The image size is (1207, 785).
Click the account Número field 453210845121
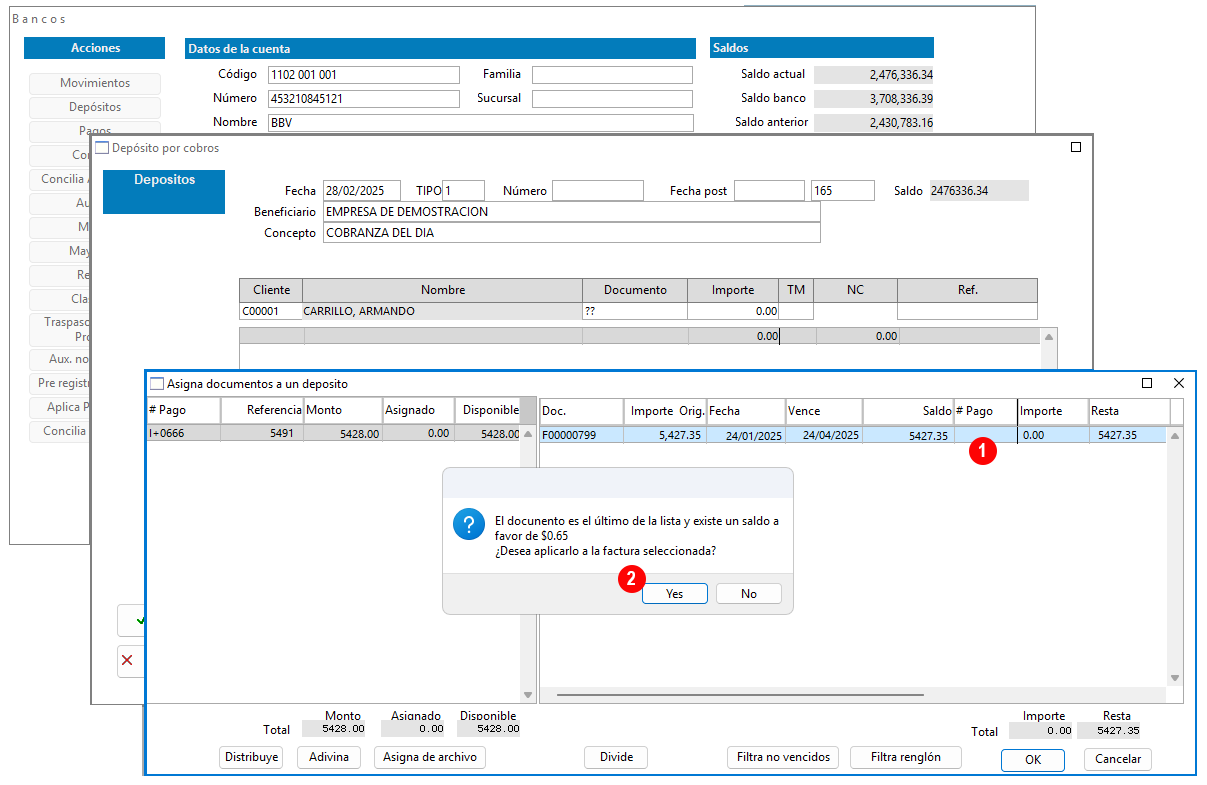364,99
